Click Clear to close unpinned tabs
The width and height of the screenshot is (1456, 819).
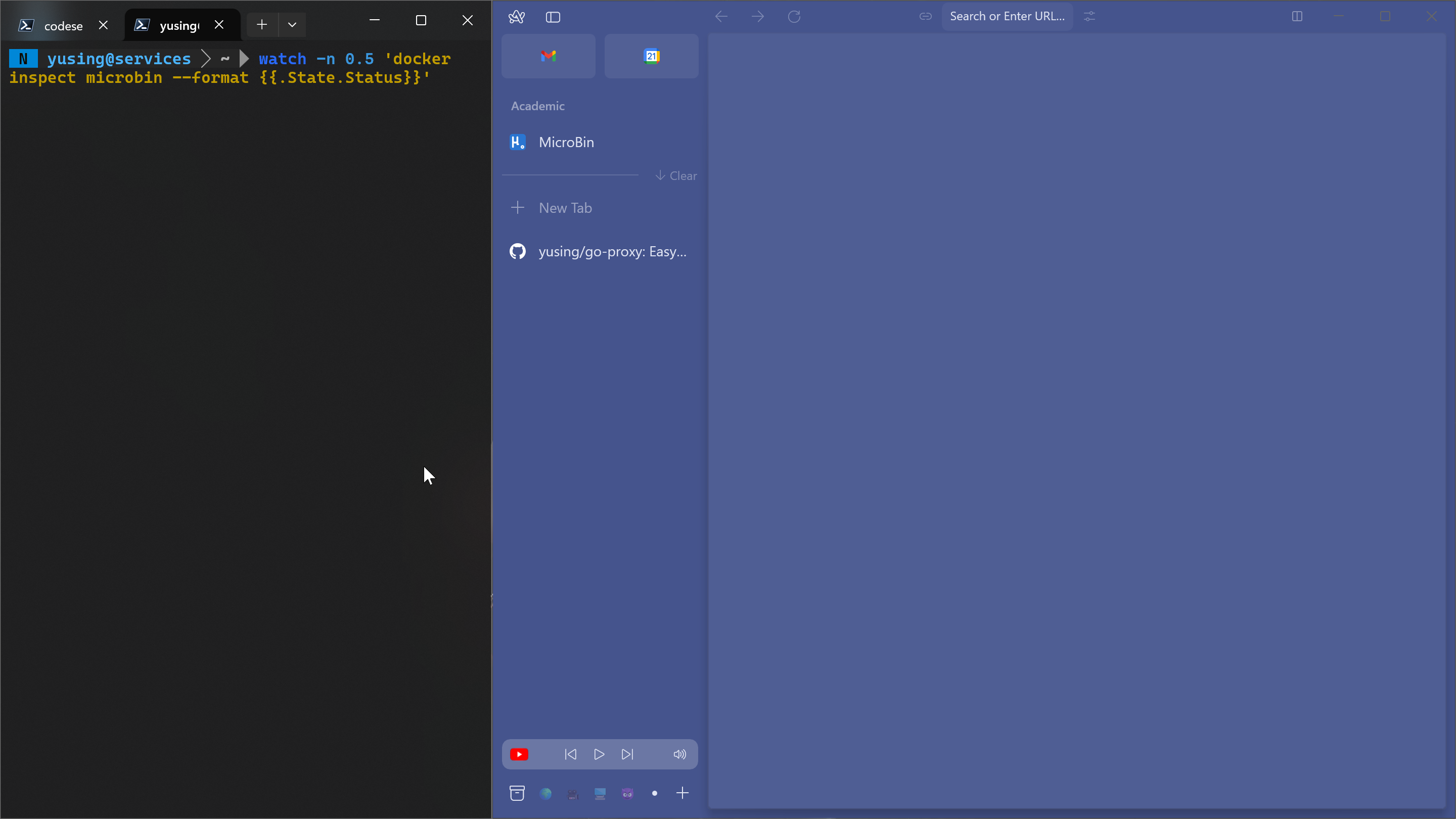click(676, 176)
